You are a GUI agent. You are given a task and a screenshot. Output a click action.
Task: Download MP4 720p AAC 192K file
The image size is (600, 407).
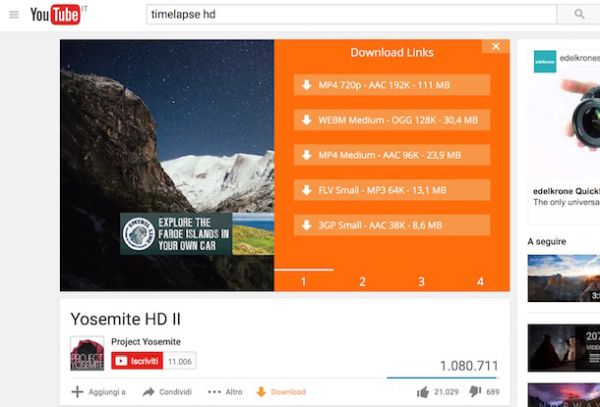(x=392, y=85)
